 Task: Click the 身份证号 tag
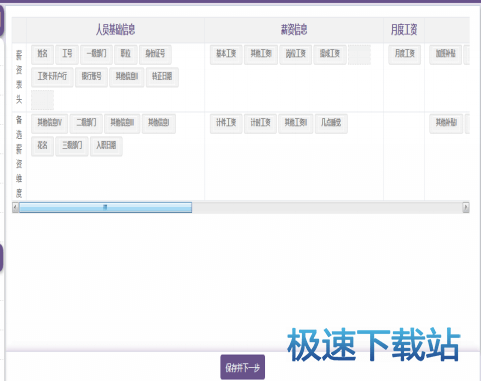(155, 55)
